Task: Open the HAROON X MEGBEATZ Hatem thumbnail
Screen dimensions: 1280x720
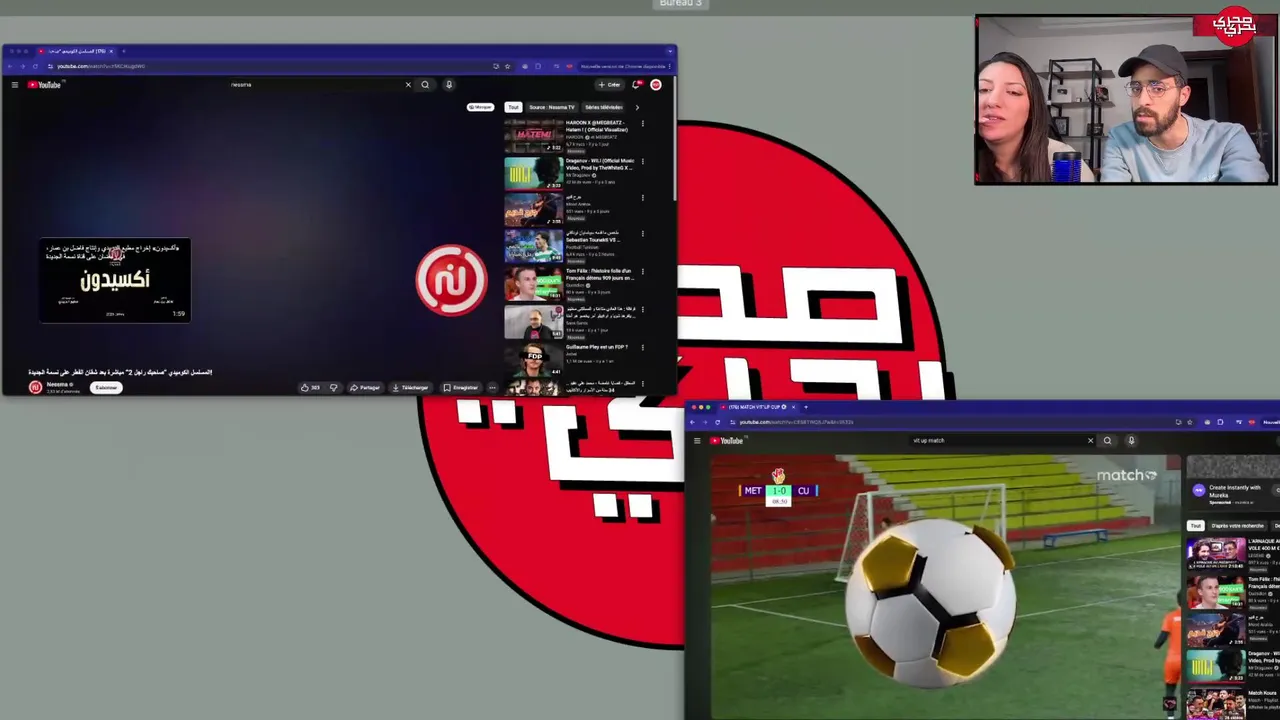Action: click(x=533, y=136)
